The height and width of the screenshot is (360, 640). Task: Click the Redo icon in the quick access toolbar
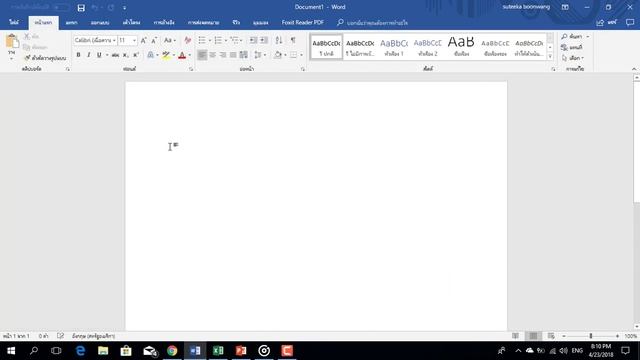[111, 7]
